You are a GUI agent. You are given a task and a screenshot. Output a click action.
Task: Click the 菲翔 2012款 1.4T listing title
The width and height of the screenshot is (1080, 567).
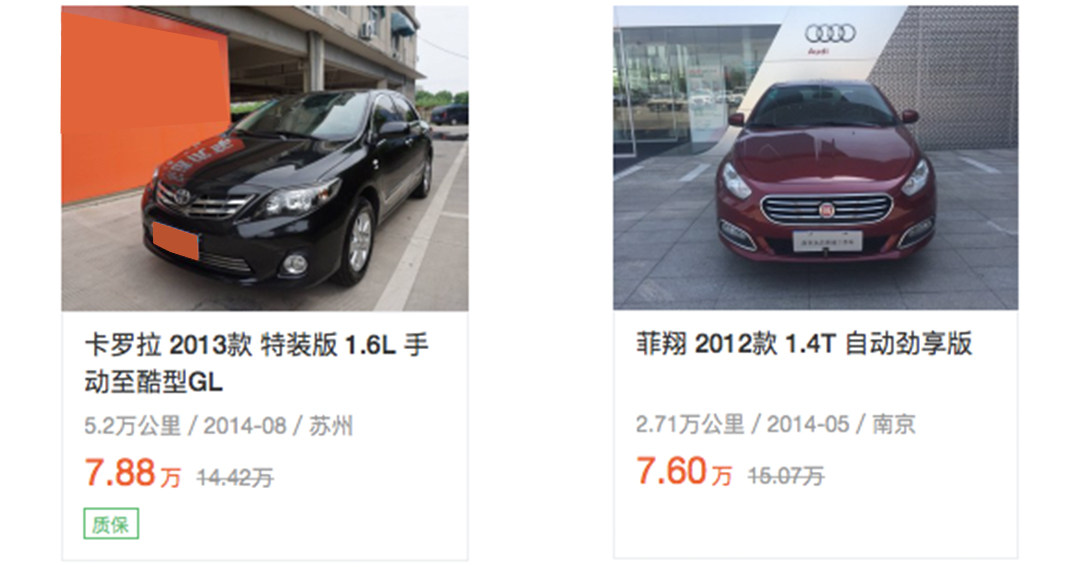click(x=803, y=343)
